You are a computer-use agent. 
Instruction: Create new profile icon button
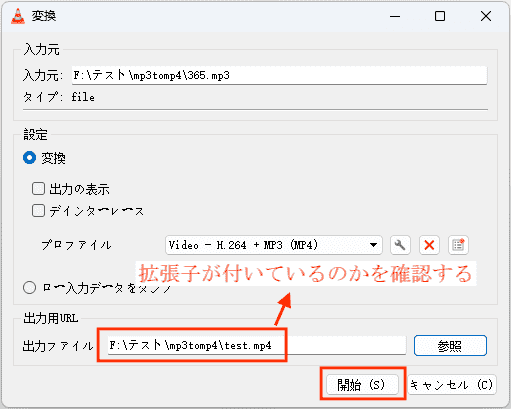point(458,245)
